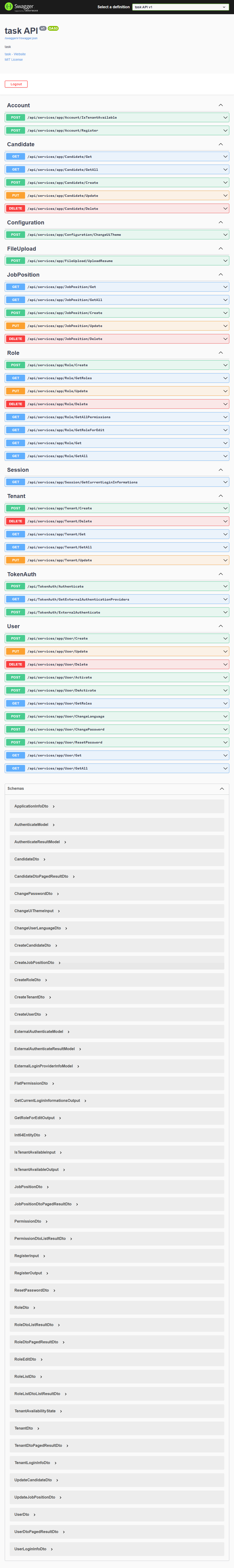The width and height of the screenshot is (234, 1568).
Task: Expand the GET Session/GetCurrentLoginInformations row arrow
Action: point(225,482)
